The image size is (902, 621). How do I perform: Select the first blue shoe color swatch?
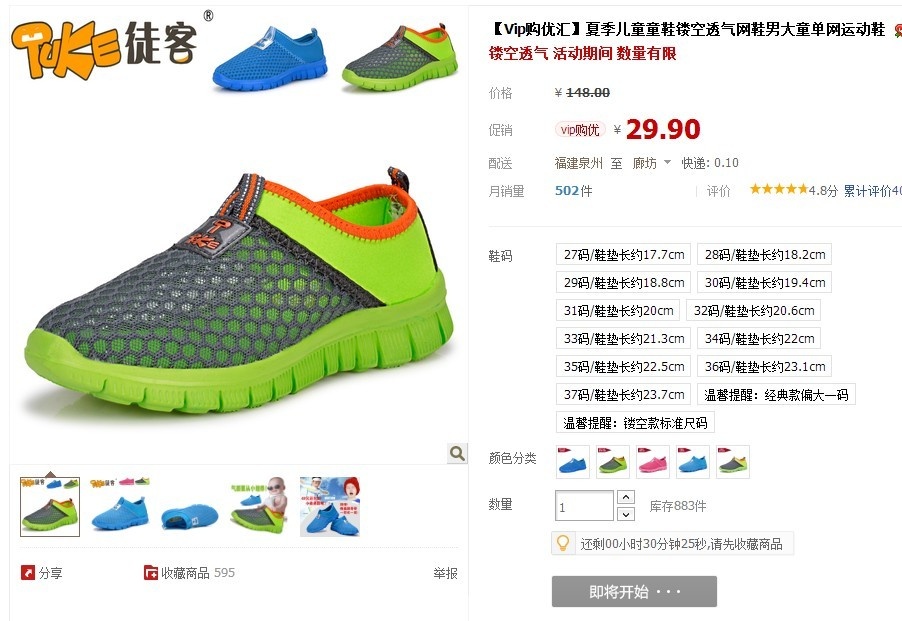click(573, 462)
